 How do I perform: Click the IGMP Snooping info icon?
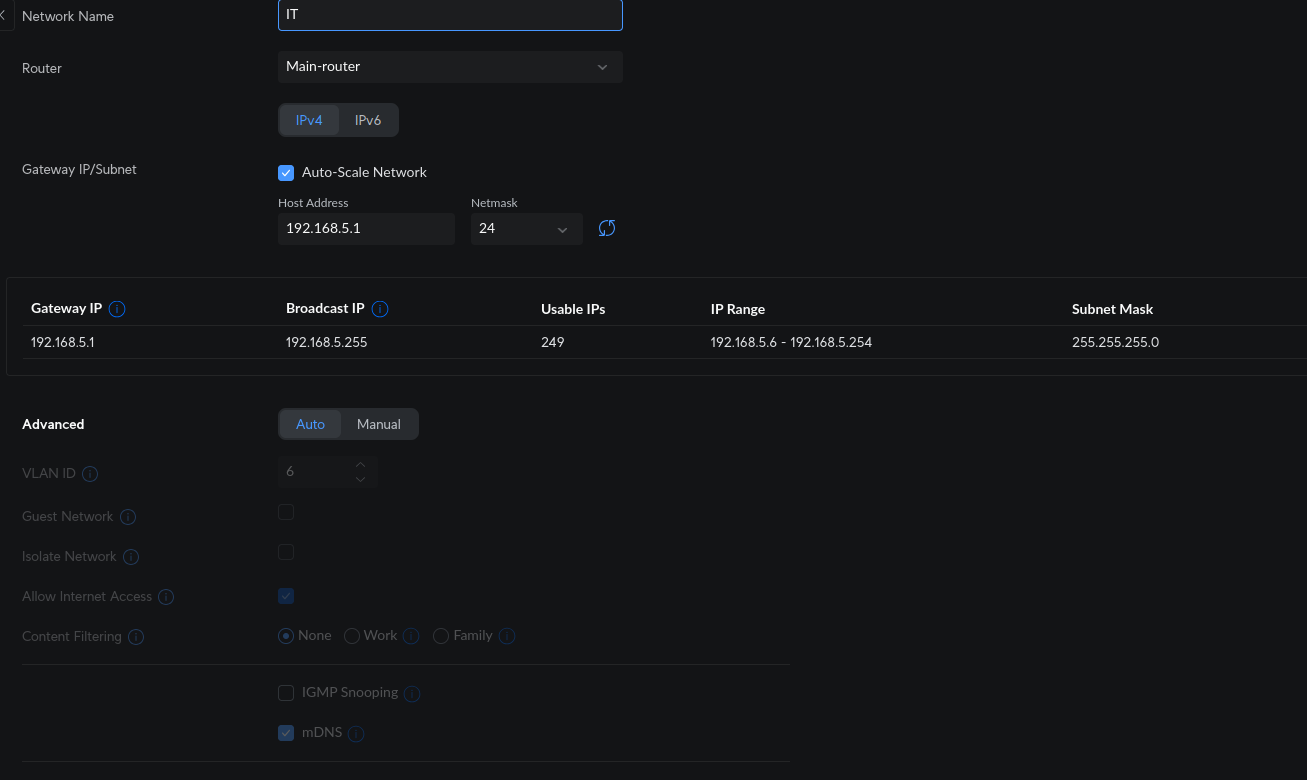pyautogui.click(x=412, y=693)
